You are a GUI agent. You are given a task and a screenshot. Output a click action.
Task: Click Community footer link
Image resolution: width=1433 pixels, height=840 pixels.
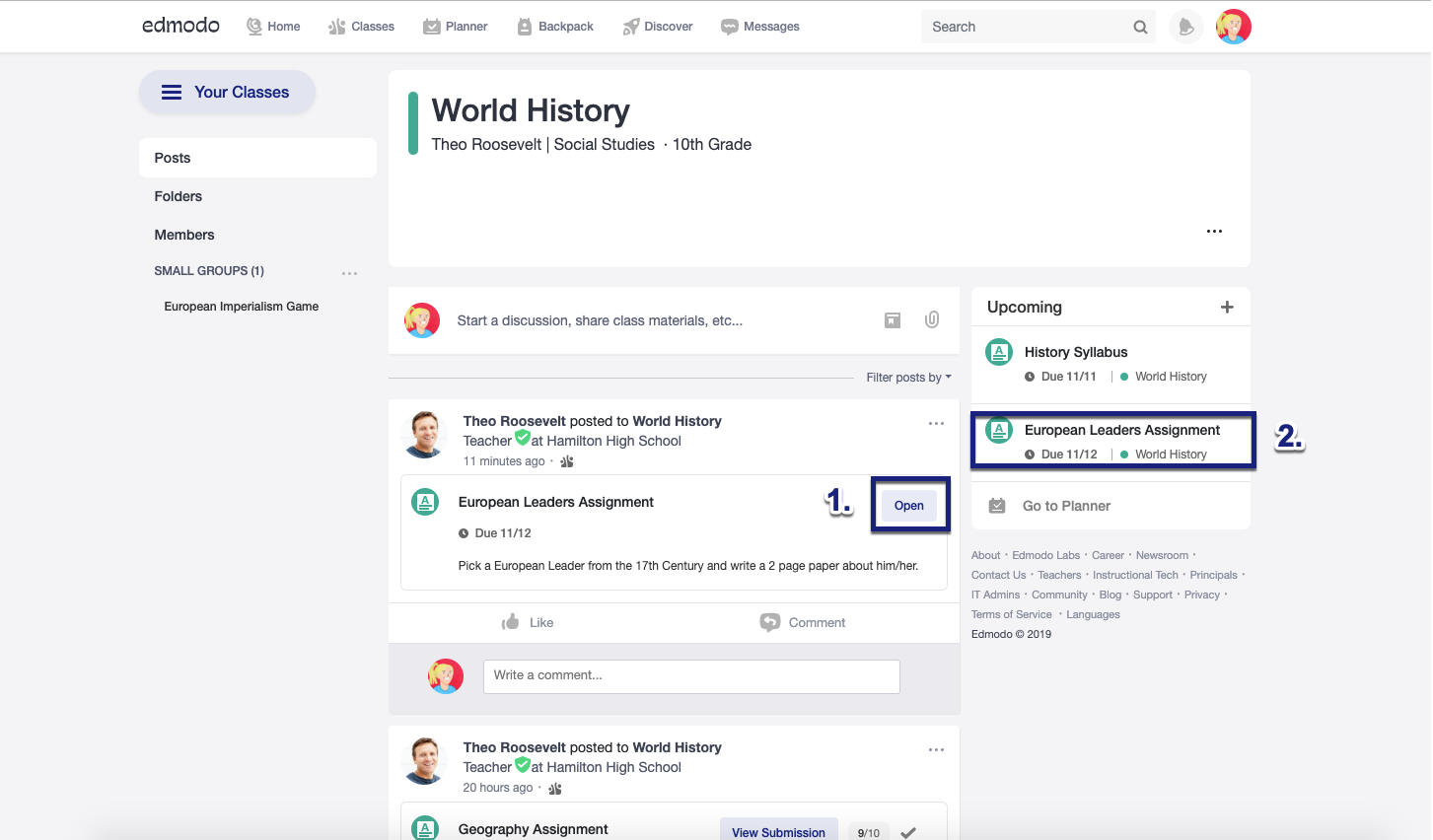(1059, 595)
